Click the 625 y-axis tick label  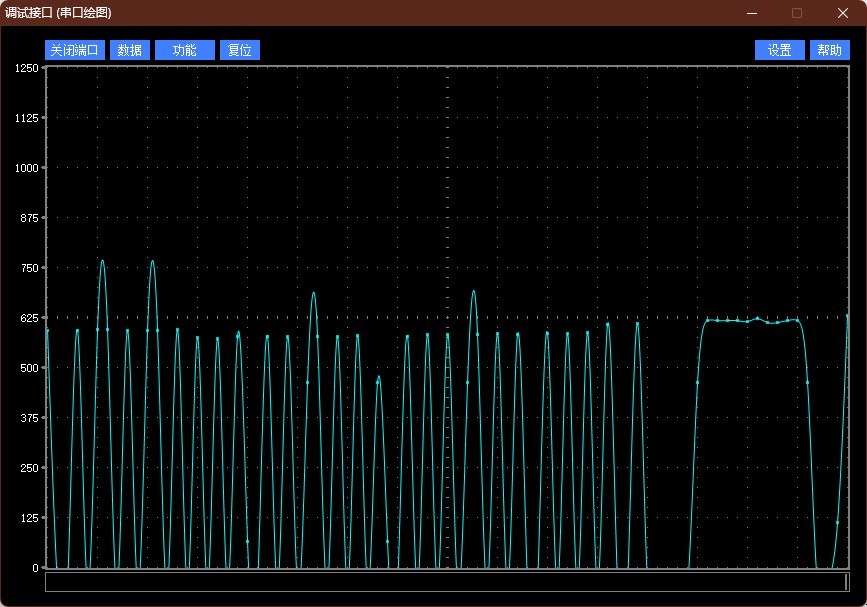tap(29, 318)
